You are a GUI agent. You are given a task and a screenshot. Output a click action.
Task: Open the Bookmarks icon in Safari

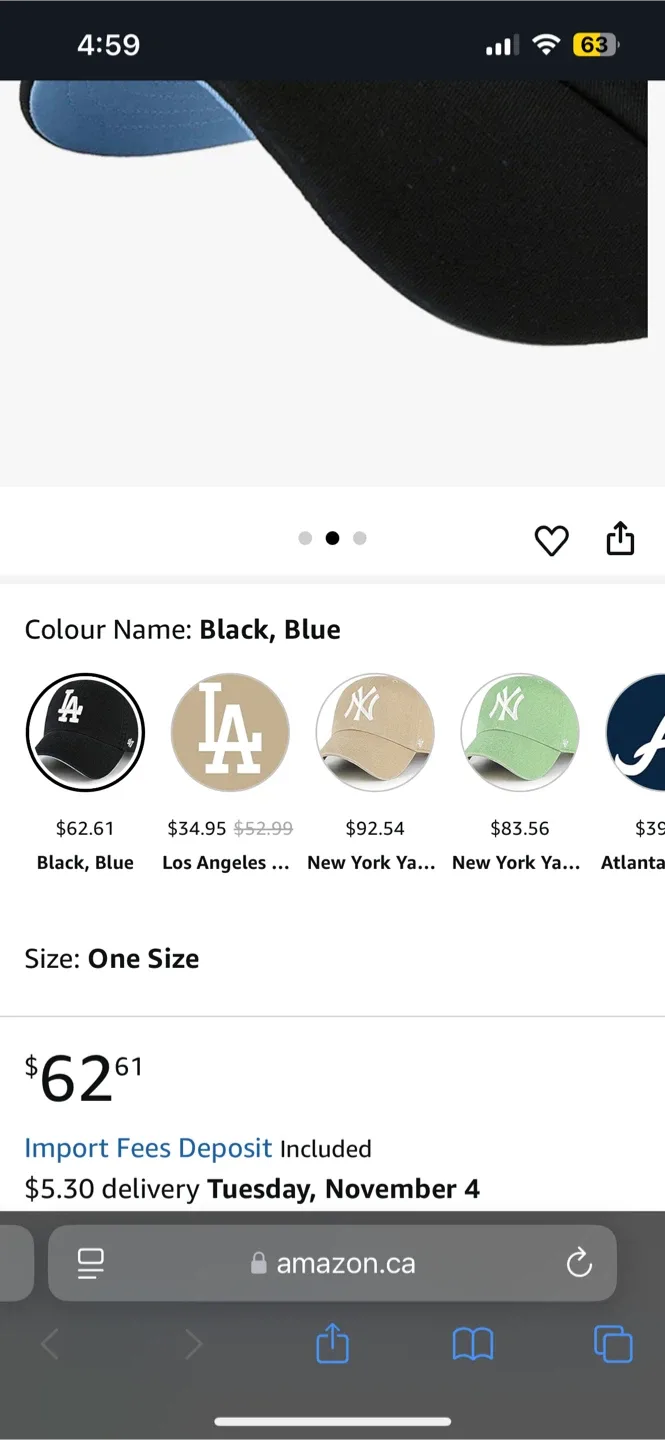[x=472, y=1344]
